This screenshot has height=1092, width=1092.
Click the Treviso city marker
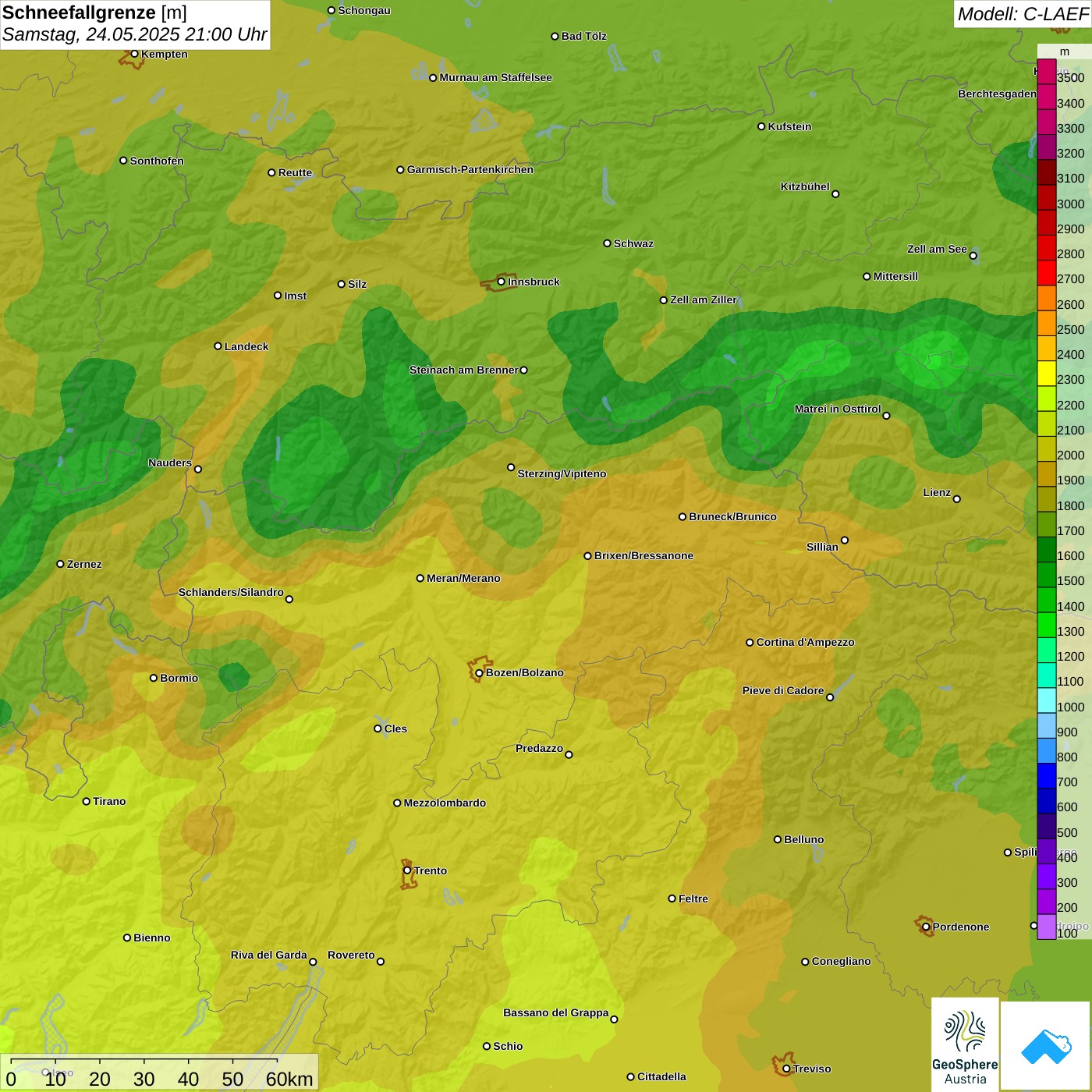click(x=786, y=1069)
